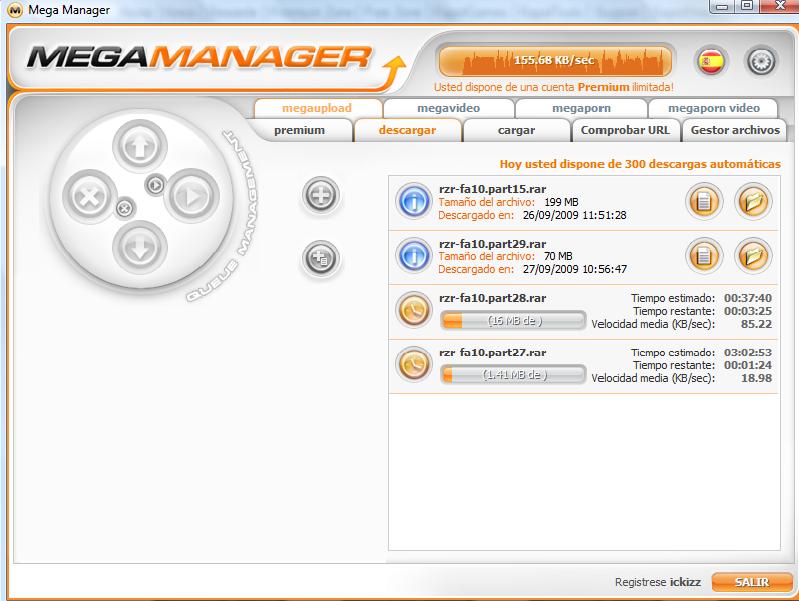799x601 pixels.
Task: Click the add download plus icon
Action: coord(321,195)
